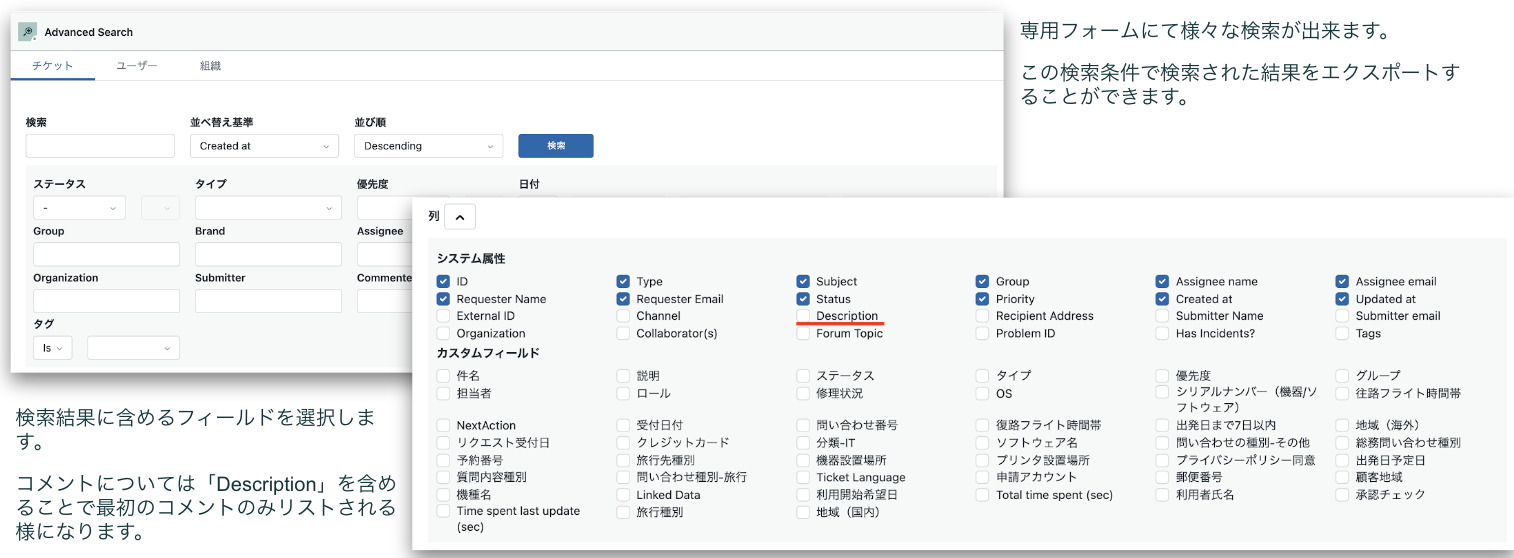The width and height of the screenshot is (1514, 558).
Task: Click the Advanced Search app icon
Action: point(28,32)
